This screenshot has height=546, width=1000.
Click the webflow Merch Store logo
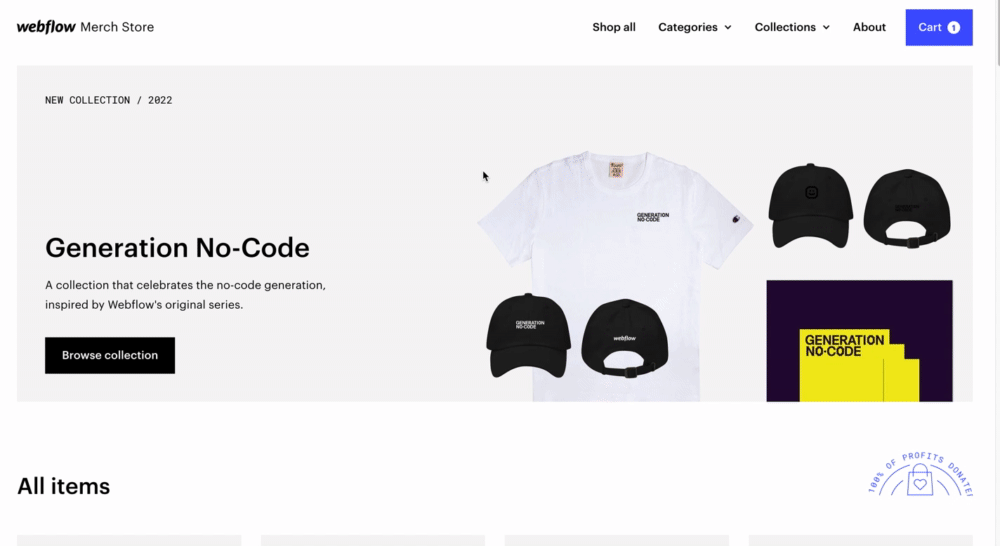(x=85, y=27)
